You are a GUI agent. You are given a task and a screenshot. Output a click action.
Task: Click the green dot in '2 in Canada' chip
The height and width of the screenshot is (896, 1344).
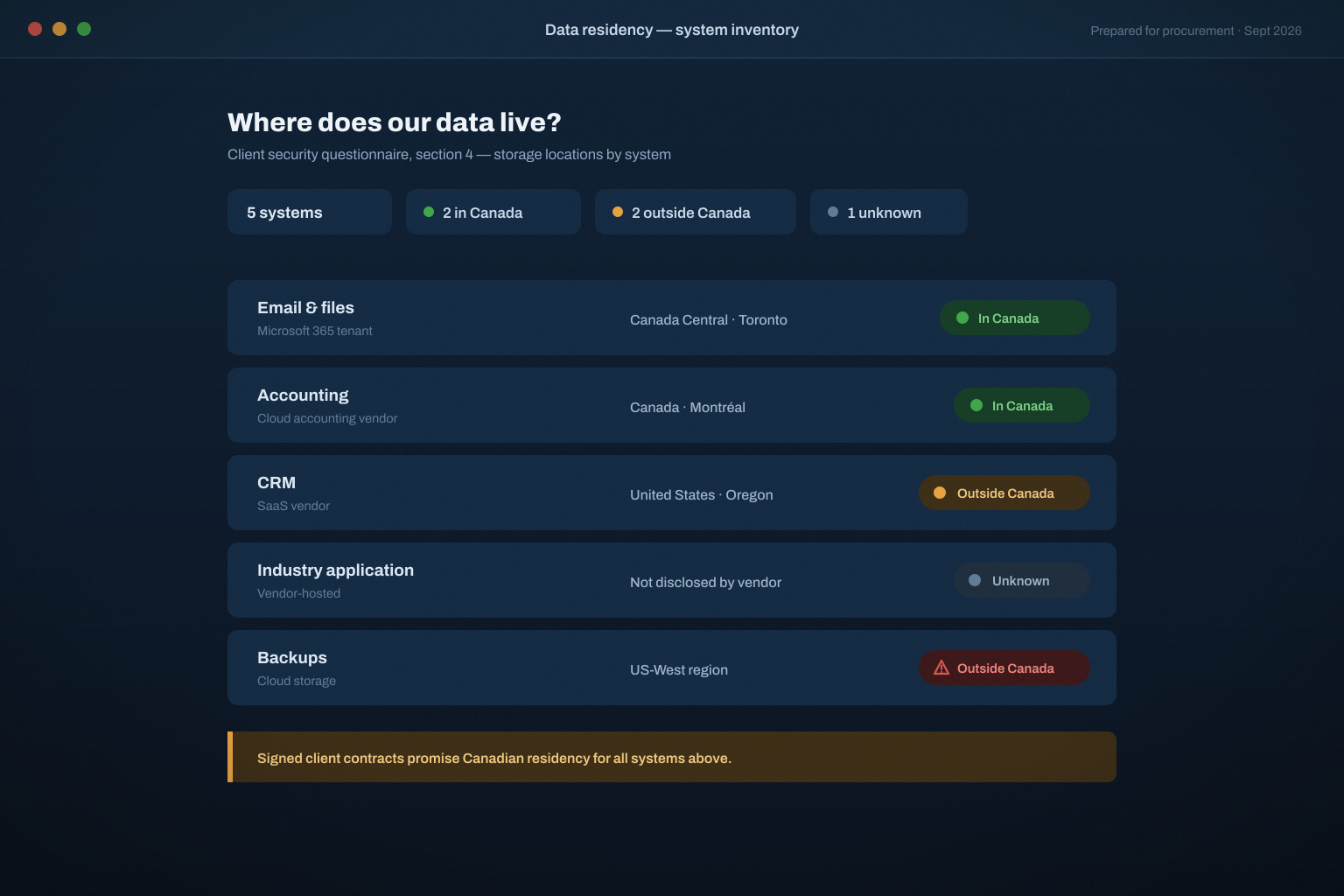click(429, 212)
